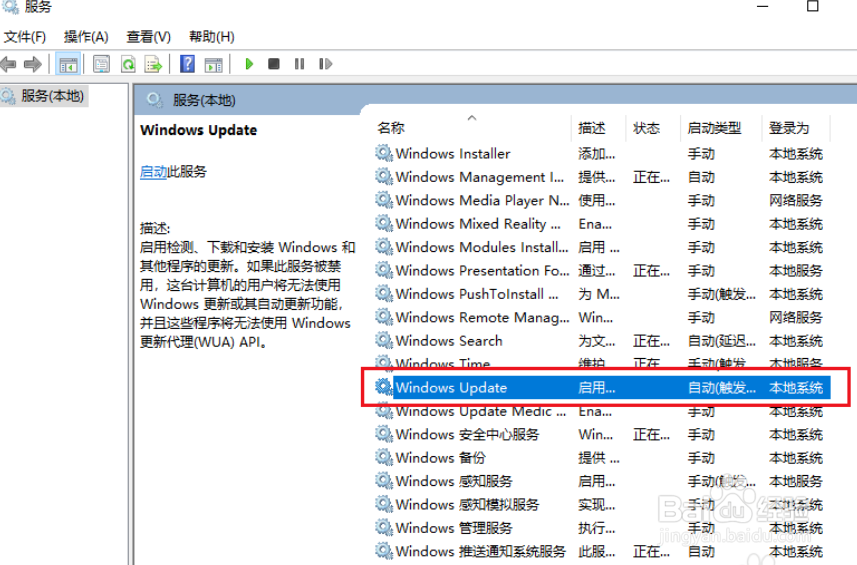Select Windows 安全中心服务 row
857x565 pixels.
pyautogui.click(x=602, y=435)
